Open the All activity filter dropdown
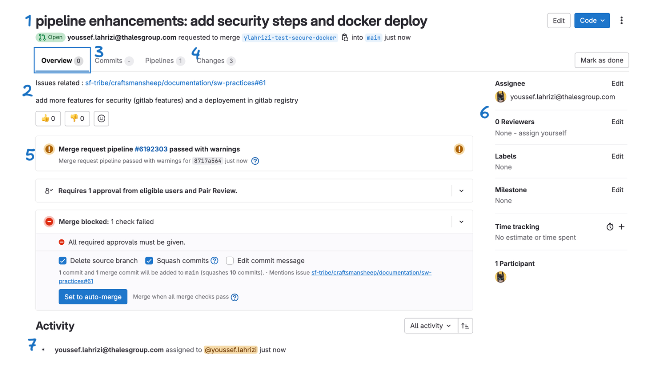This screenshot has width=660, height=368. pyautogui.click(x=431, y=326)
